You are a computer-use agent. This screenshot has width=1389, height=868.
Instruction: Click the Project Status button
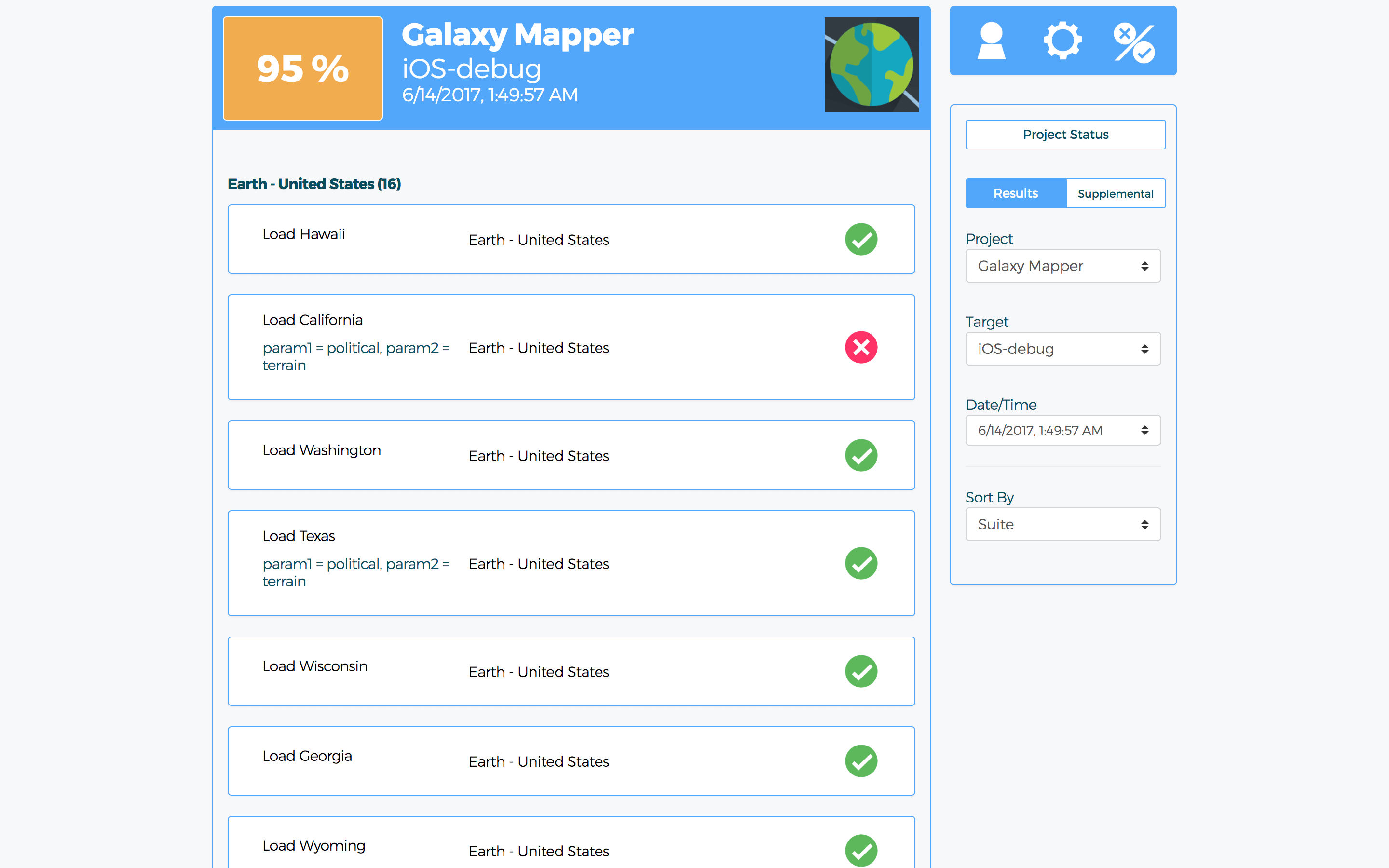coord(1065,135)
